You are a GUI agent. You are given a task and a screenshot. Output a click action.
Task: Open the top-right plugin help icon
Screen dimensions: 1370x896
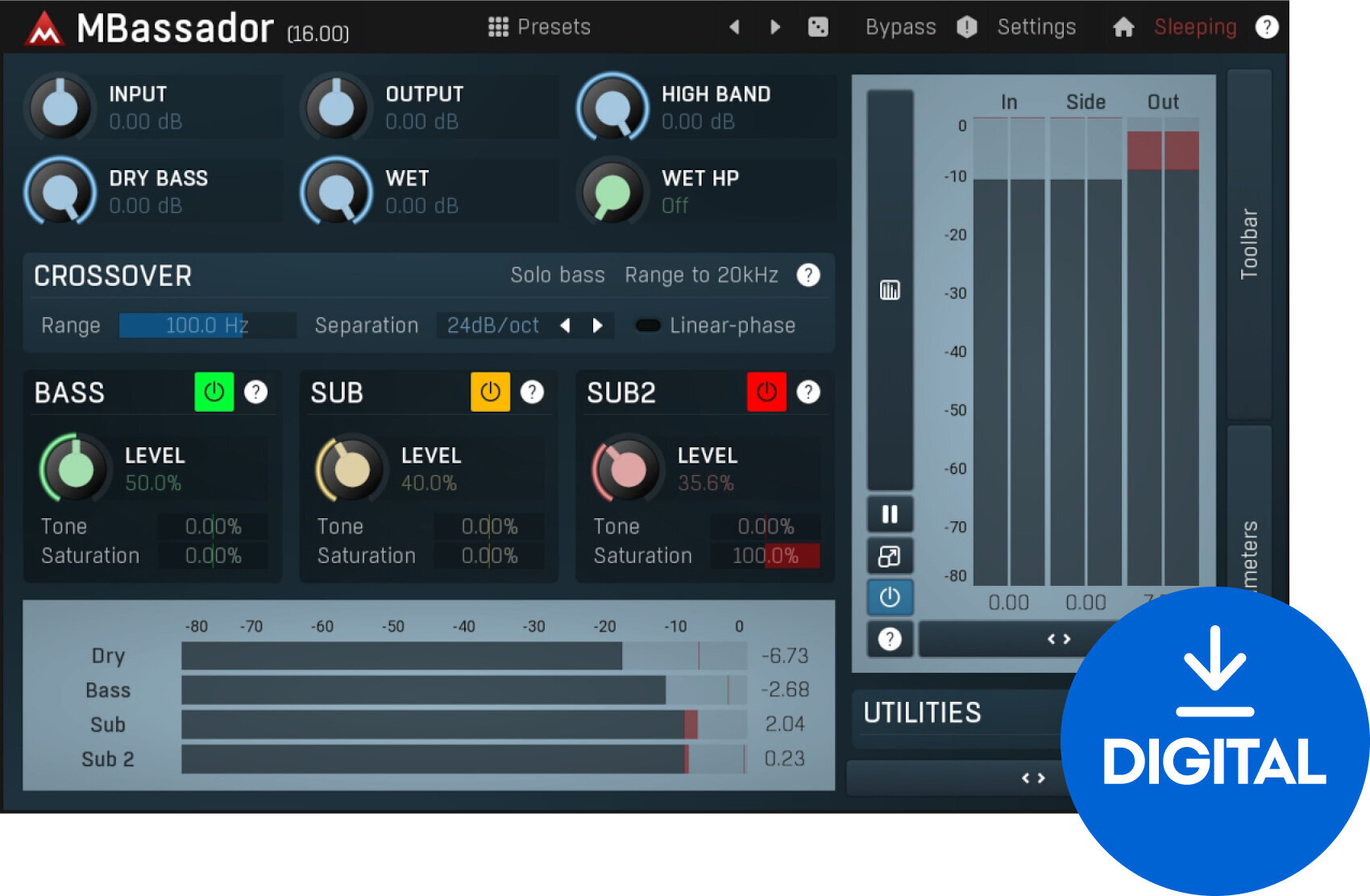(1266, 27)
